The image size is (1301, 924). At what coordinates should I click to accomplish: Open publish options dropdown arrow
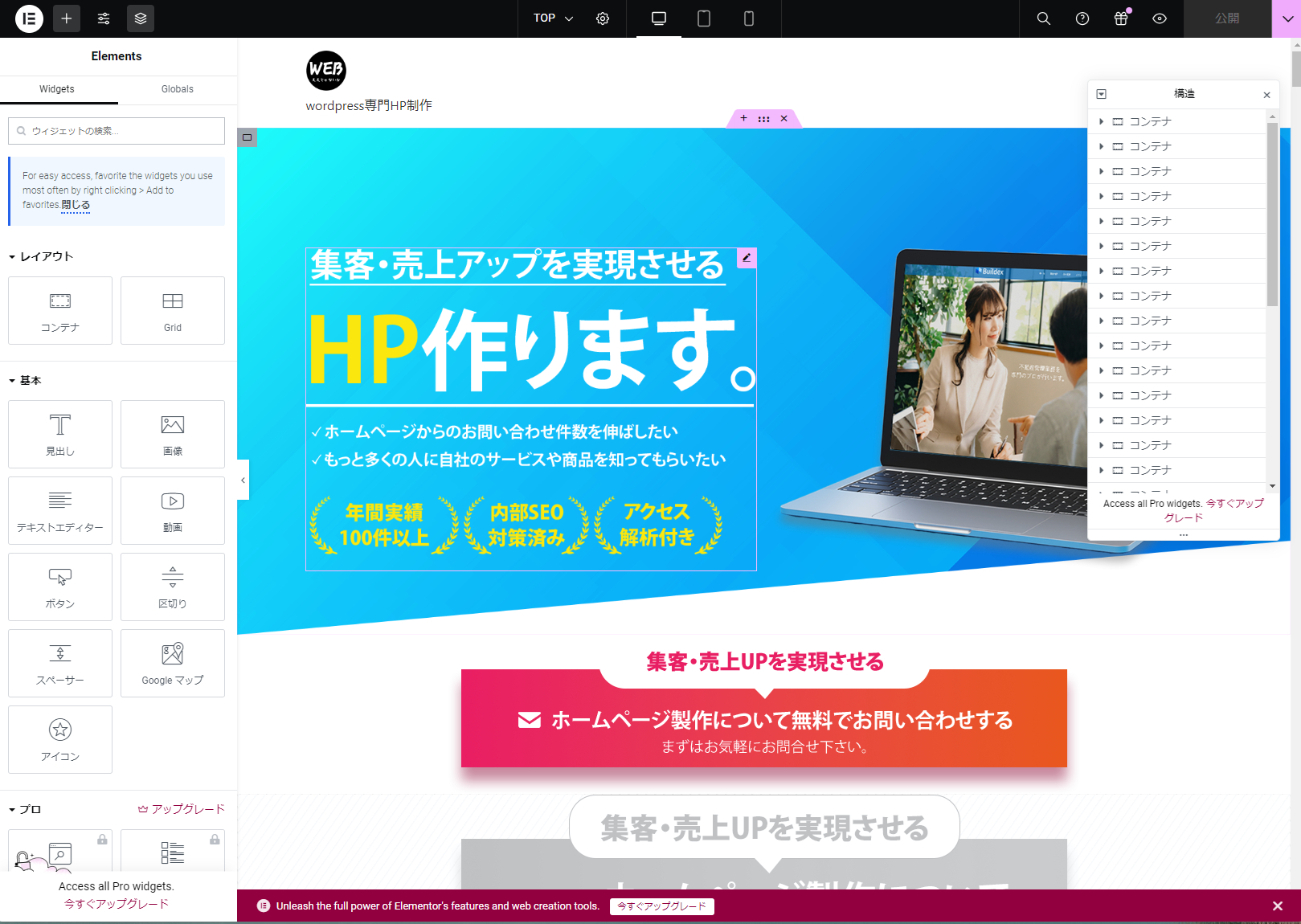pyautogui.click(x=1287, y=18)
